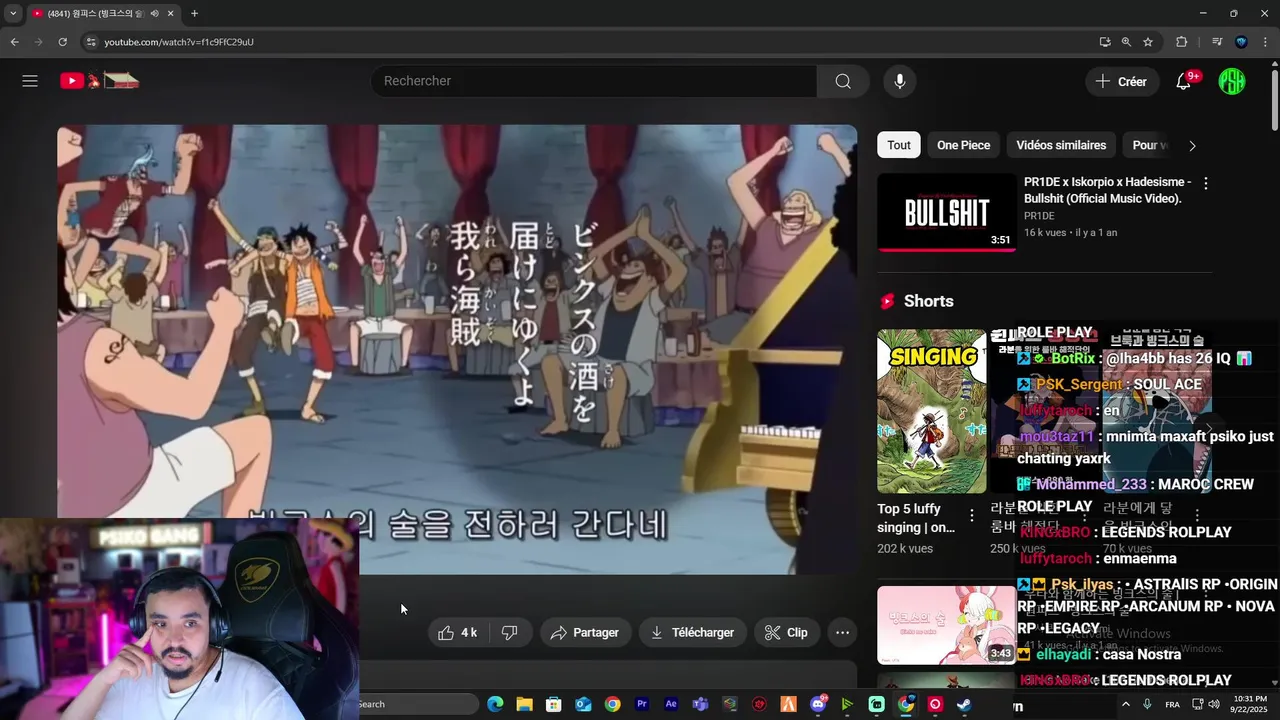The width and height of the screenshot is (1280, 720).
Task: Like the video with thumbs-up
Action: pos(458,632)
